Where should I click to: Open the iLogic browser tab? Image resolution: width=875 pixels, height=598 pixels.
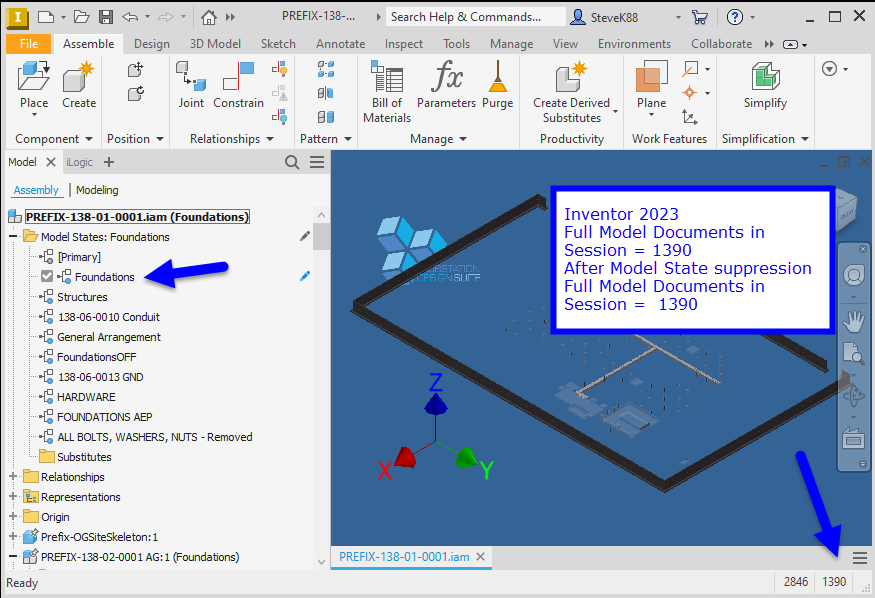(x=80, y=162)
